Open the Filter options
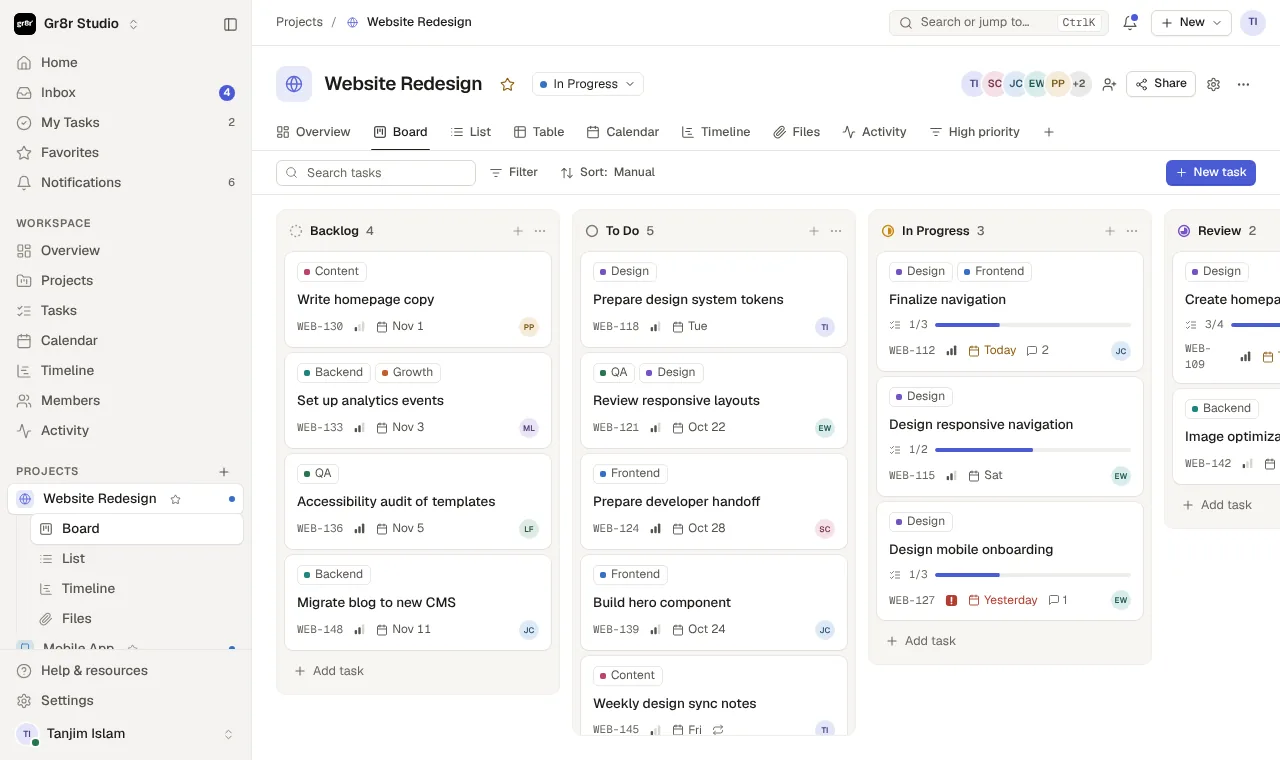The width and height of the screenshot is (1280, 760). (514, 172)
